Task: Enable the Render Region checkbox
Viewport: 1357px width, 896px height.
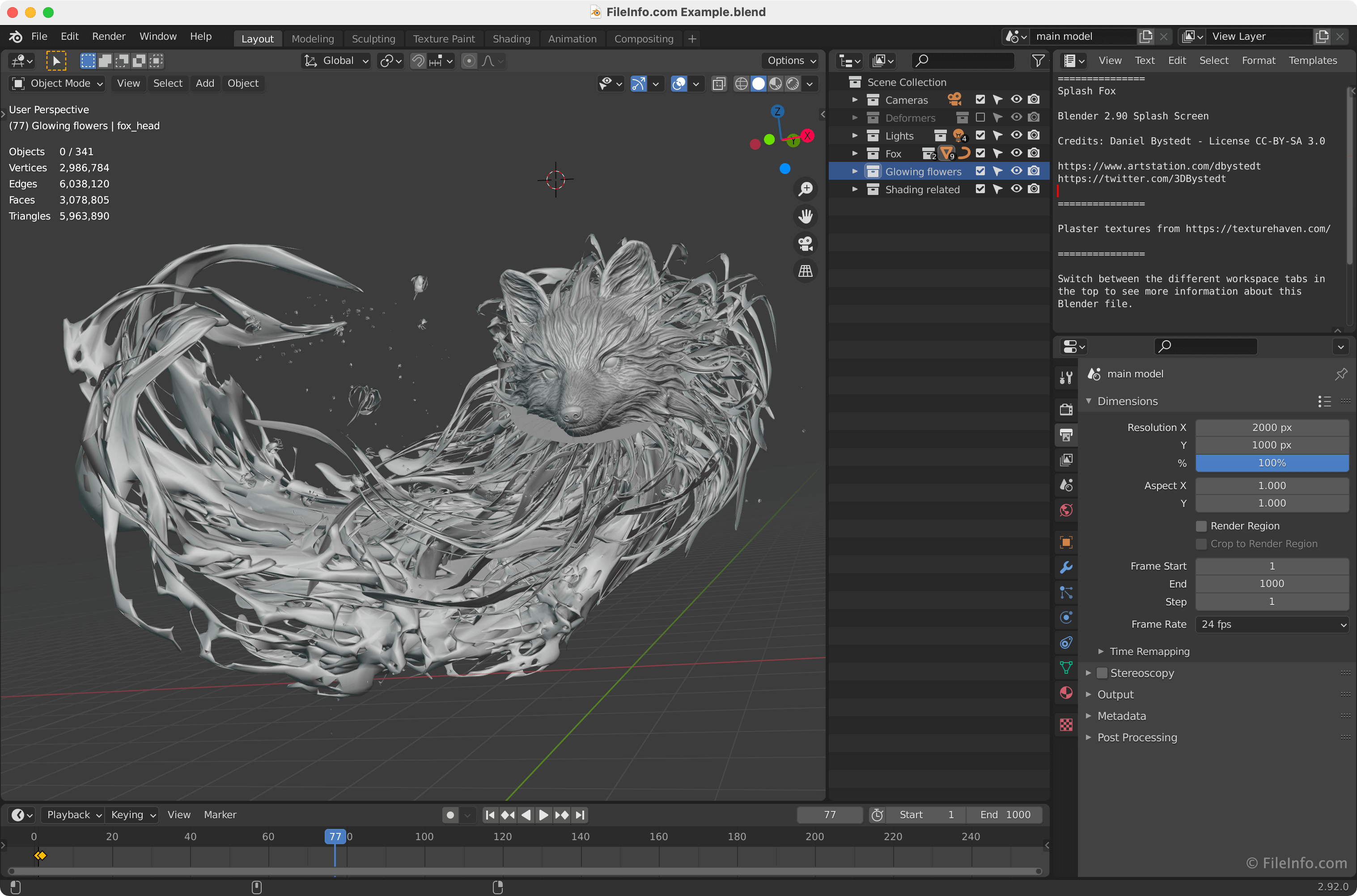Action: pos(1201,525)
